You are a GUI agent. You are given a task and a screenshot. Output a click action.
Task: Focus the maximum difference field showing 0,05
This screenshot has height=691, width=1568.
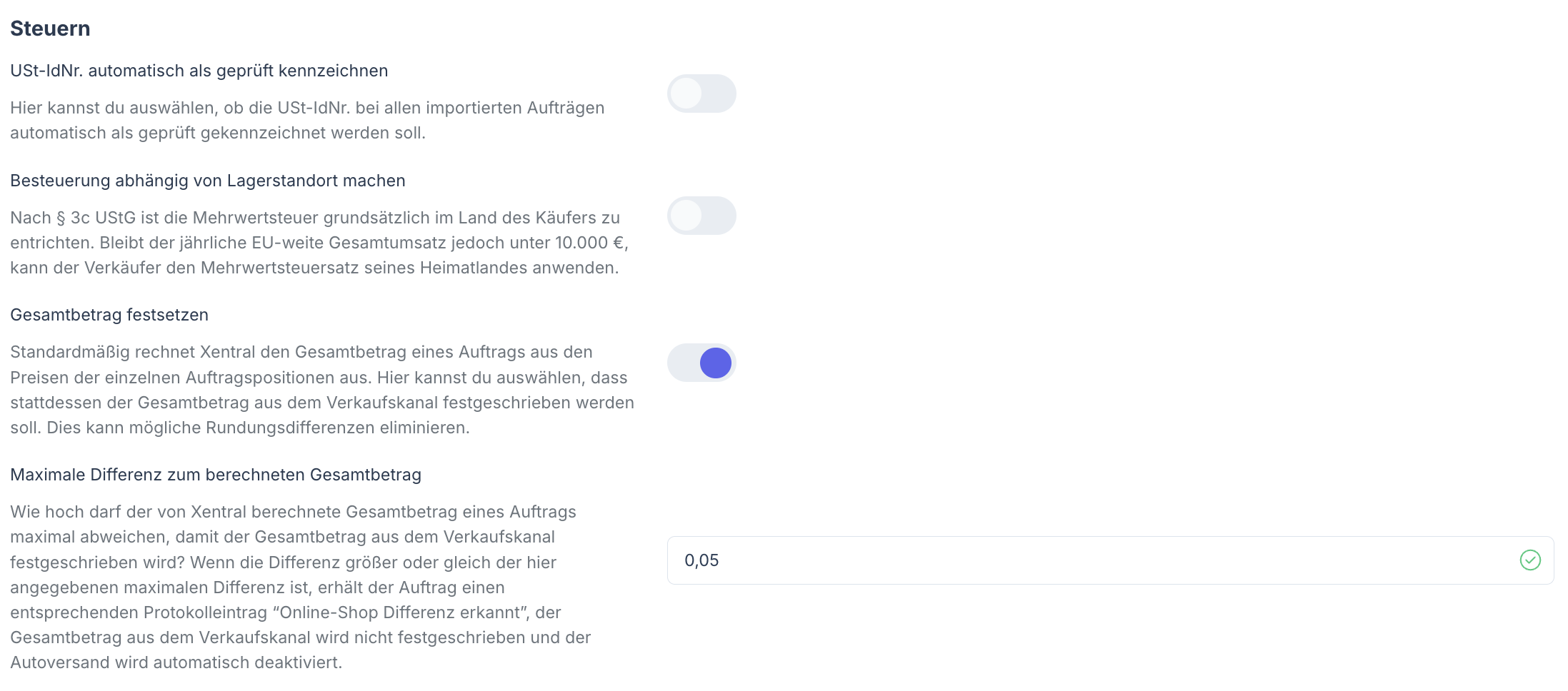[1072, 560]
